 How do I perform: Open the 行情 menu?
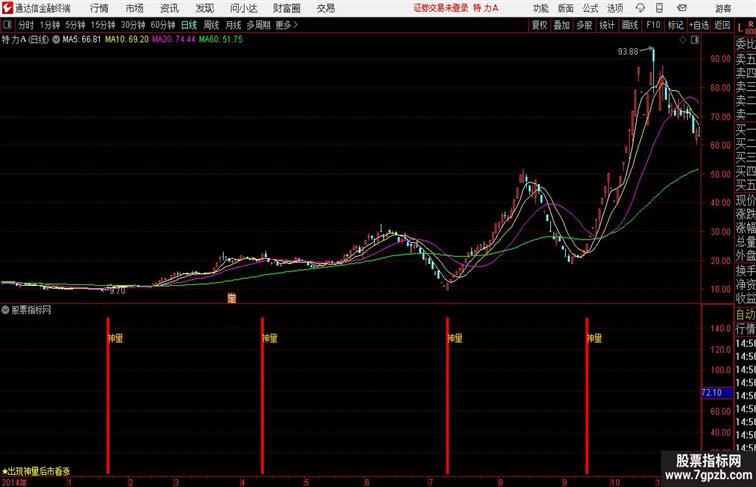(x=99, y=8)
